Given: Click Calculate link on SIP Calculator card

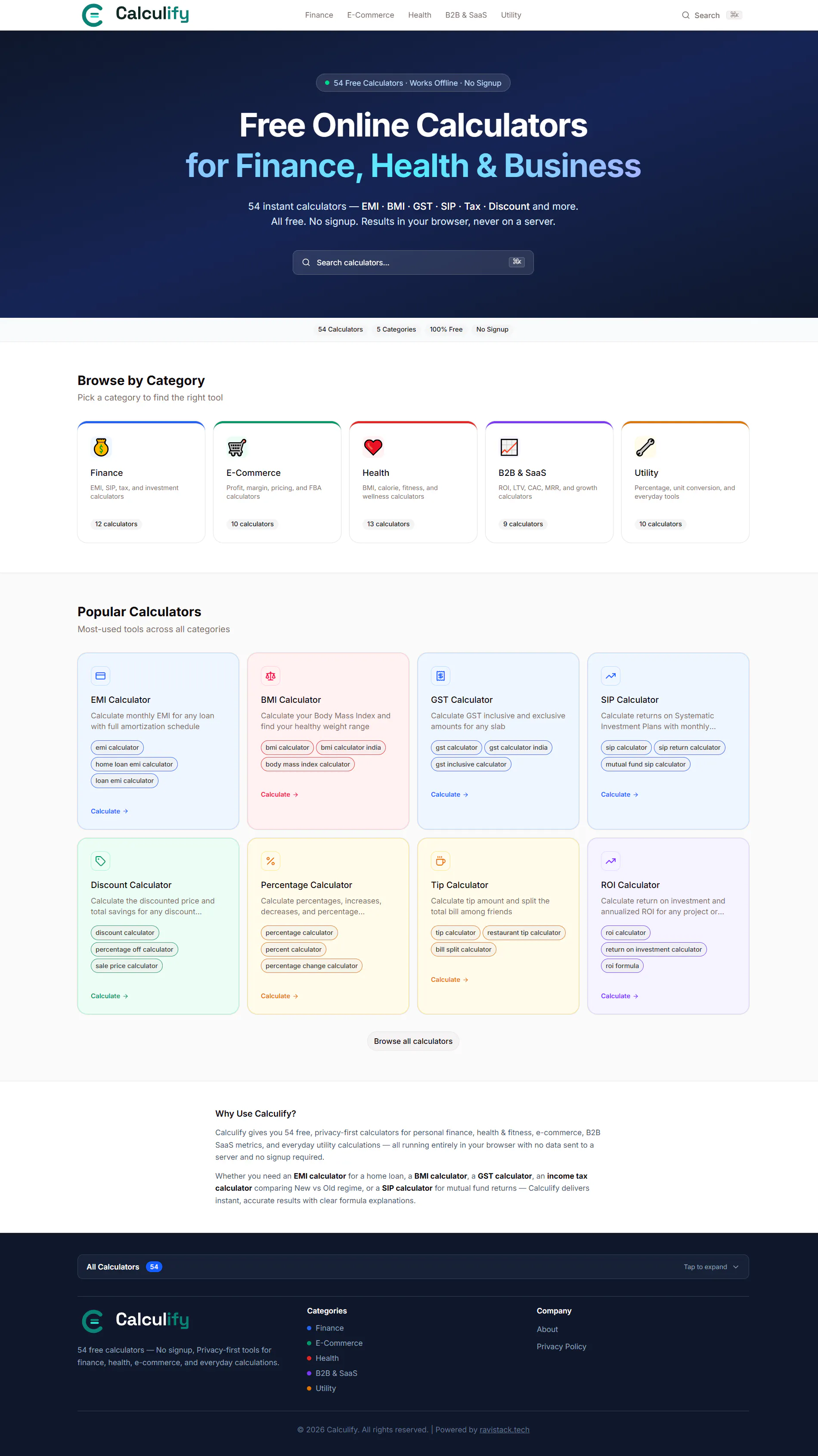Looking at the screenshot, I should click(620, 795).
